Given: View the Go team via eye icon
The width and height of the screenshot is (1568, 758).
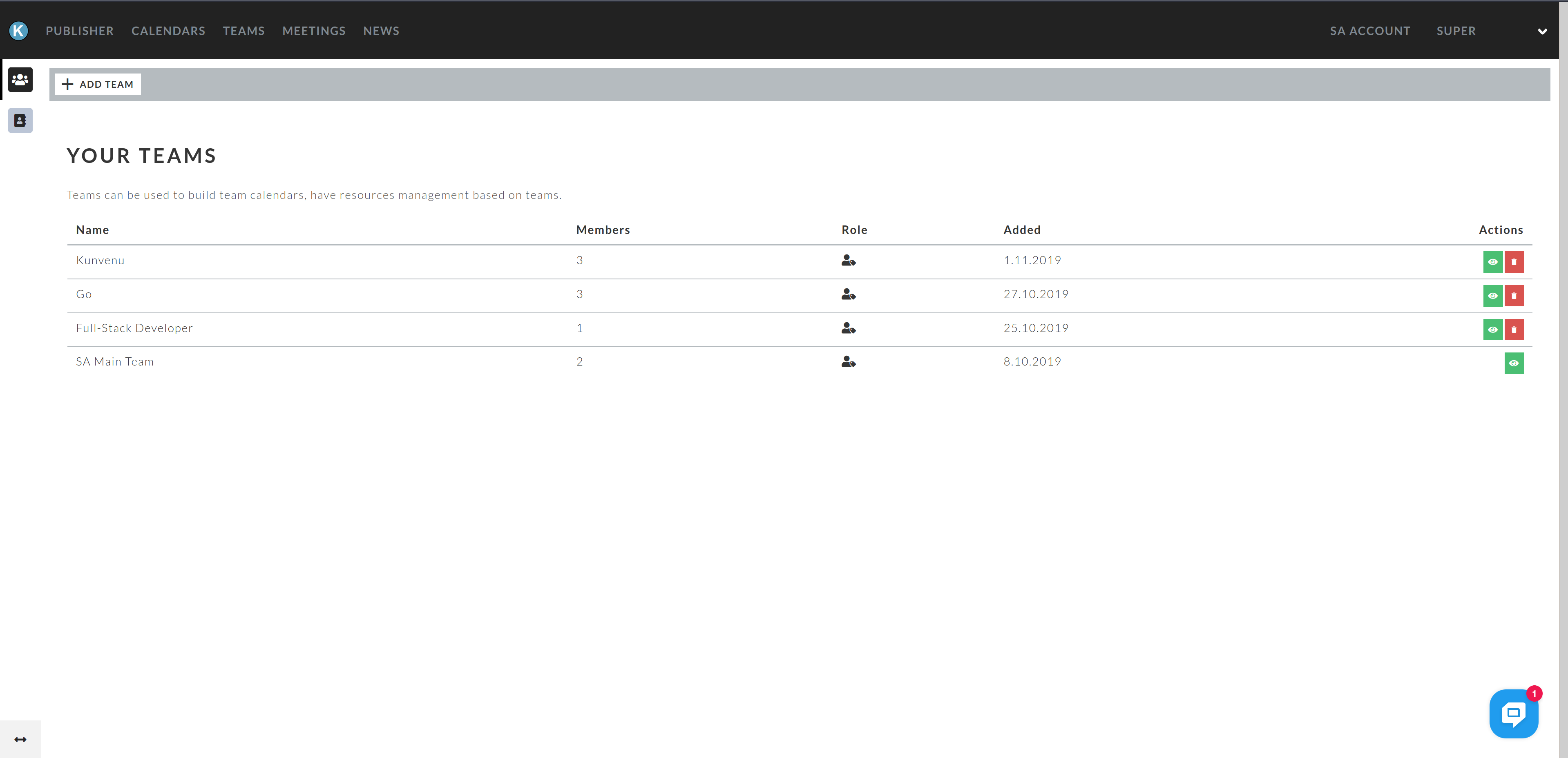Looking at the screenshot, I should pos(1492,296).
